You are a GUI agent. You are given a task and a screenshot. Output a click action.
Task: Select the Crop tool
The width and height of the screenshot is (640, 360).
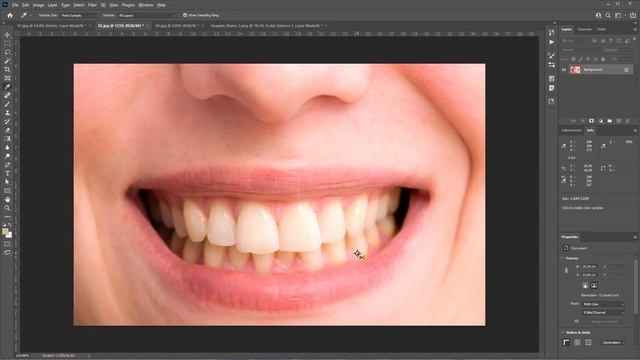coord(7,69)
